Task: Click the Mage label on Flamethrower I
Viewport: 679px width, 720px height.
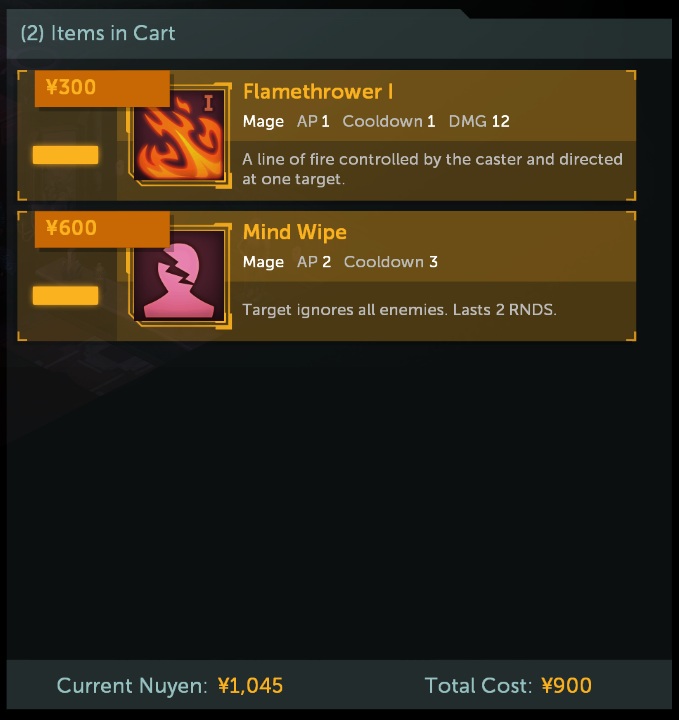Action: click(263, 122)
